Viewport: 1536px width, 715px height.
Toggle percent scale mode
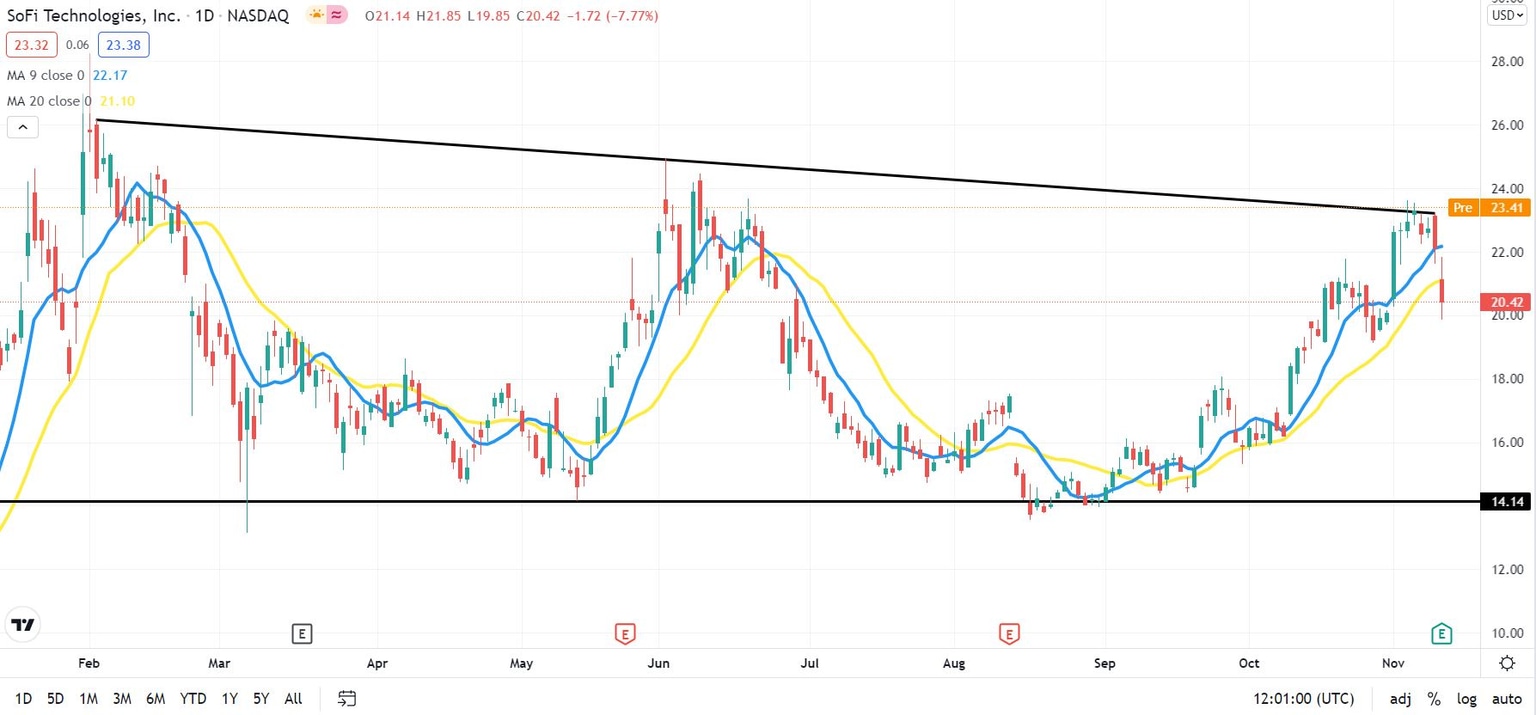[x=1434, y=699]
